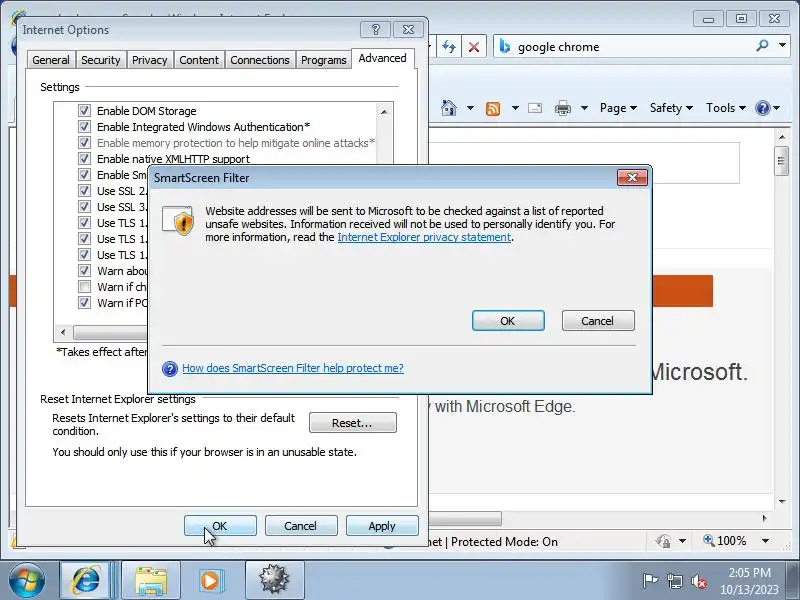Expand the feeds dropdown arrow
Screen dimensions: 800x600
[515, 108]
